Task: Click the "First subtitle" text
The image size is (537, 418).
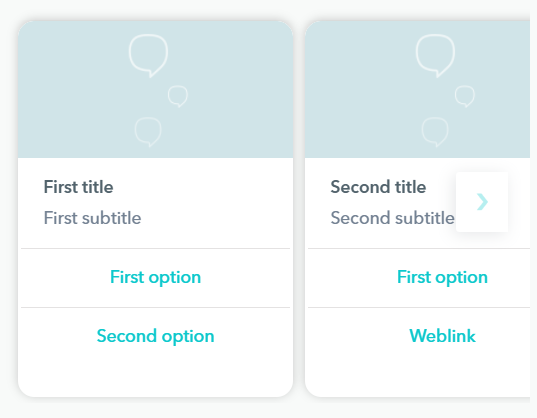Action: [x=92, y=218]
